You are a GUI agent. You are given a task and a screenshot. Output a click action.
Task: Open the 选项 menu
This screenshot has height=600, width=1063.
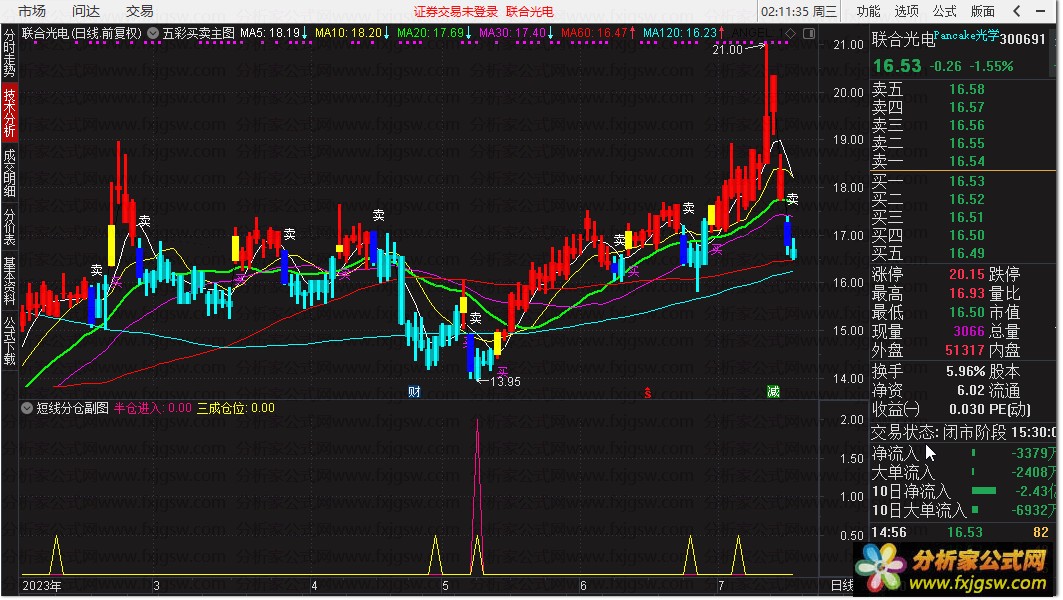(906, 11)
